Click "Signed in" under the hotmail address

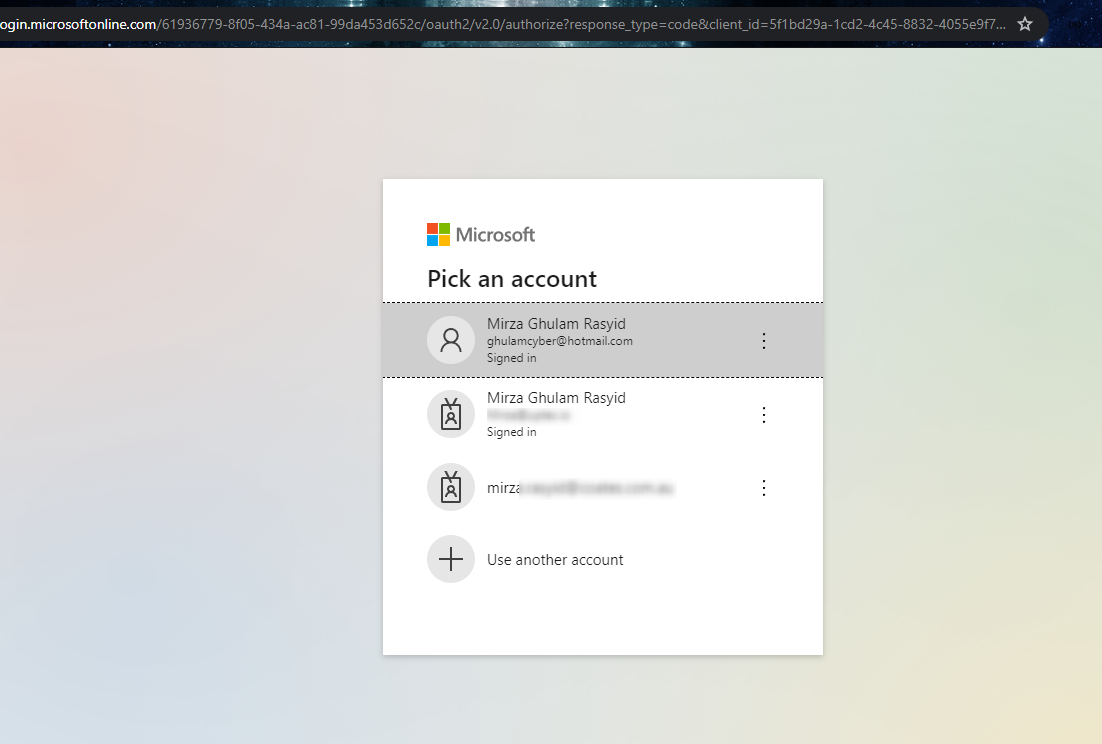pos(511,358)
